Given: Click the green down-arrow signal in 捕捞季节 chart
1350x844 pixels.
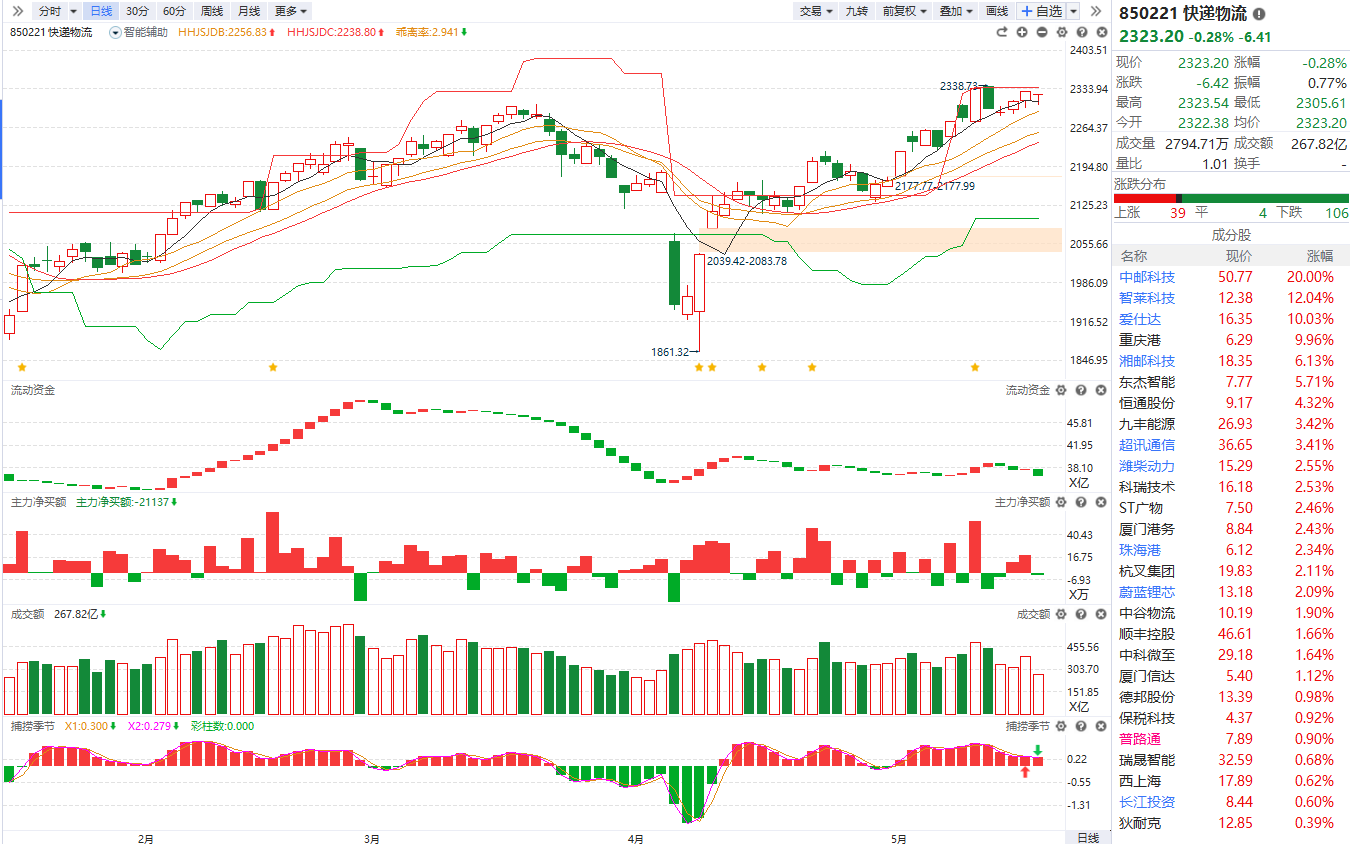Looking at the screenshot, I should (x=1038, y=750).
